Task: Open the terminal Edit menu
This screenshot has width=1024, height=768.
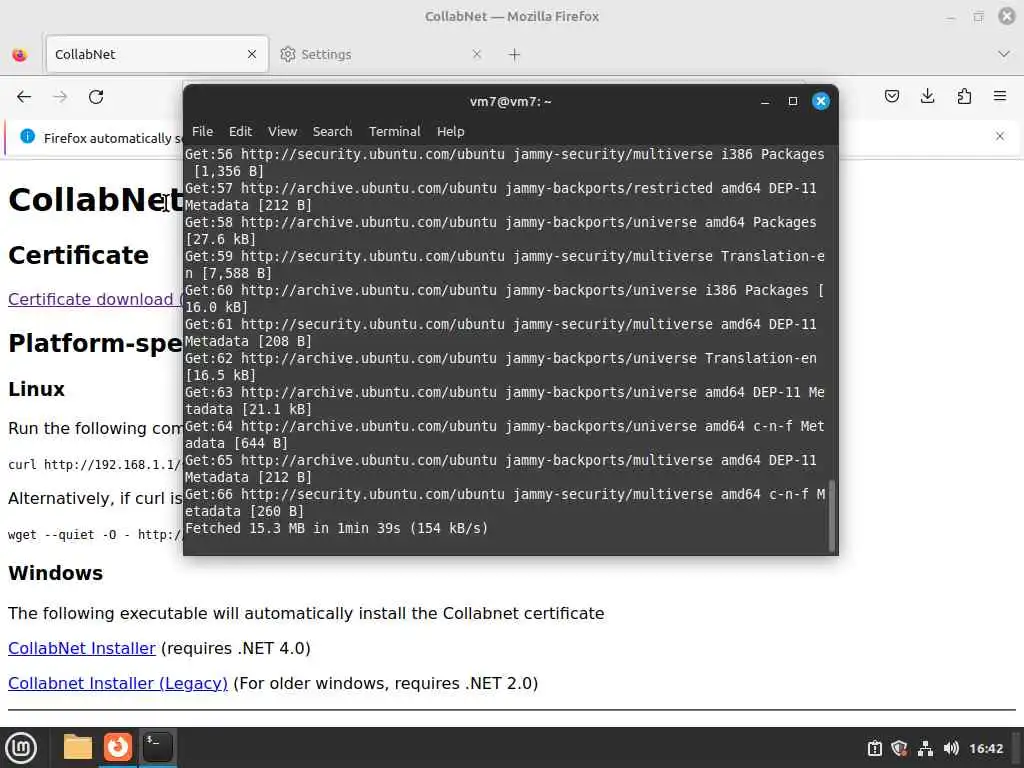Action: pos(240,131)
